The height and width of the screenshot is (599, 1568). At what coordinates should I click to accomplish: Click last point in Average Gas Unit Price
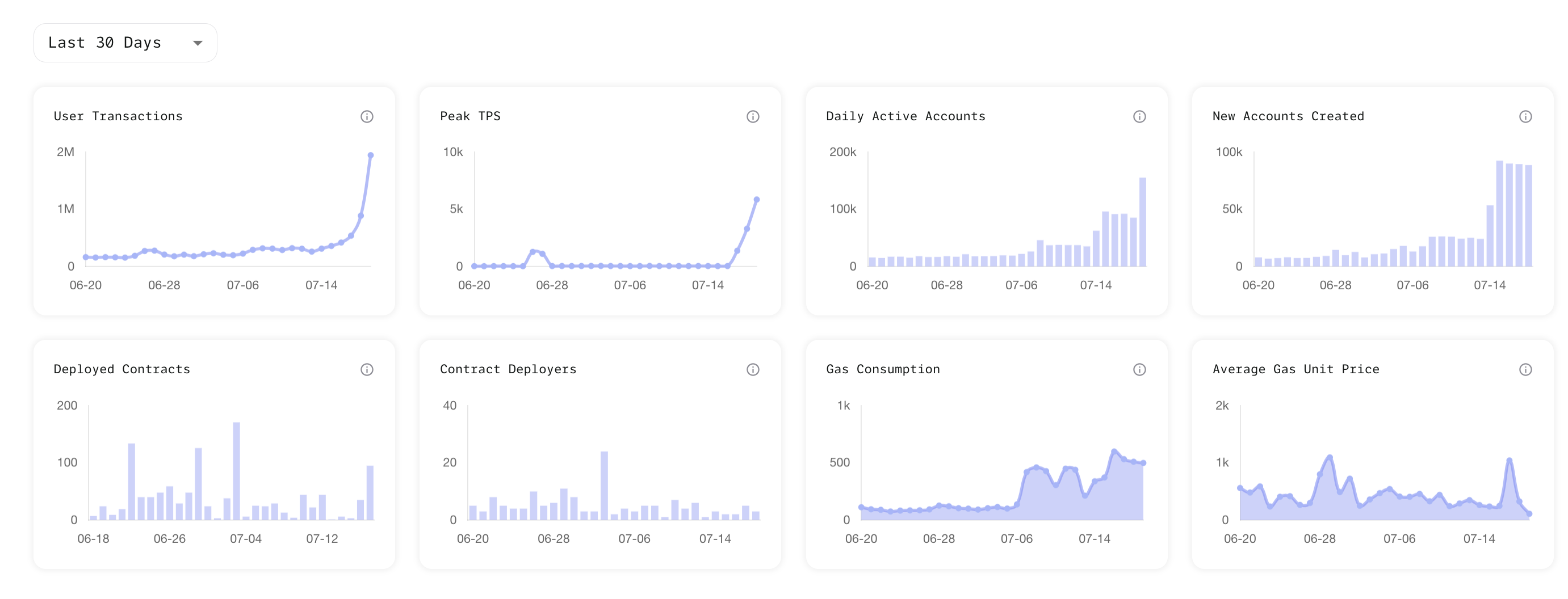point(1529,514)
